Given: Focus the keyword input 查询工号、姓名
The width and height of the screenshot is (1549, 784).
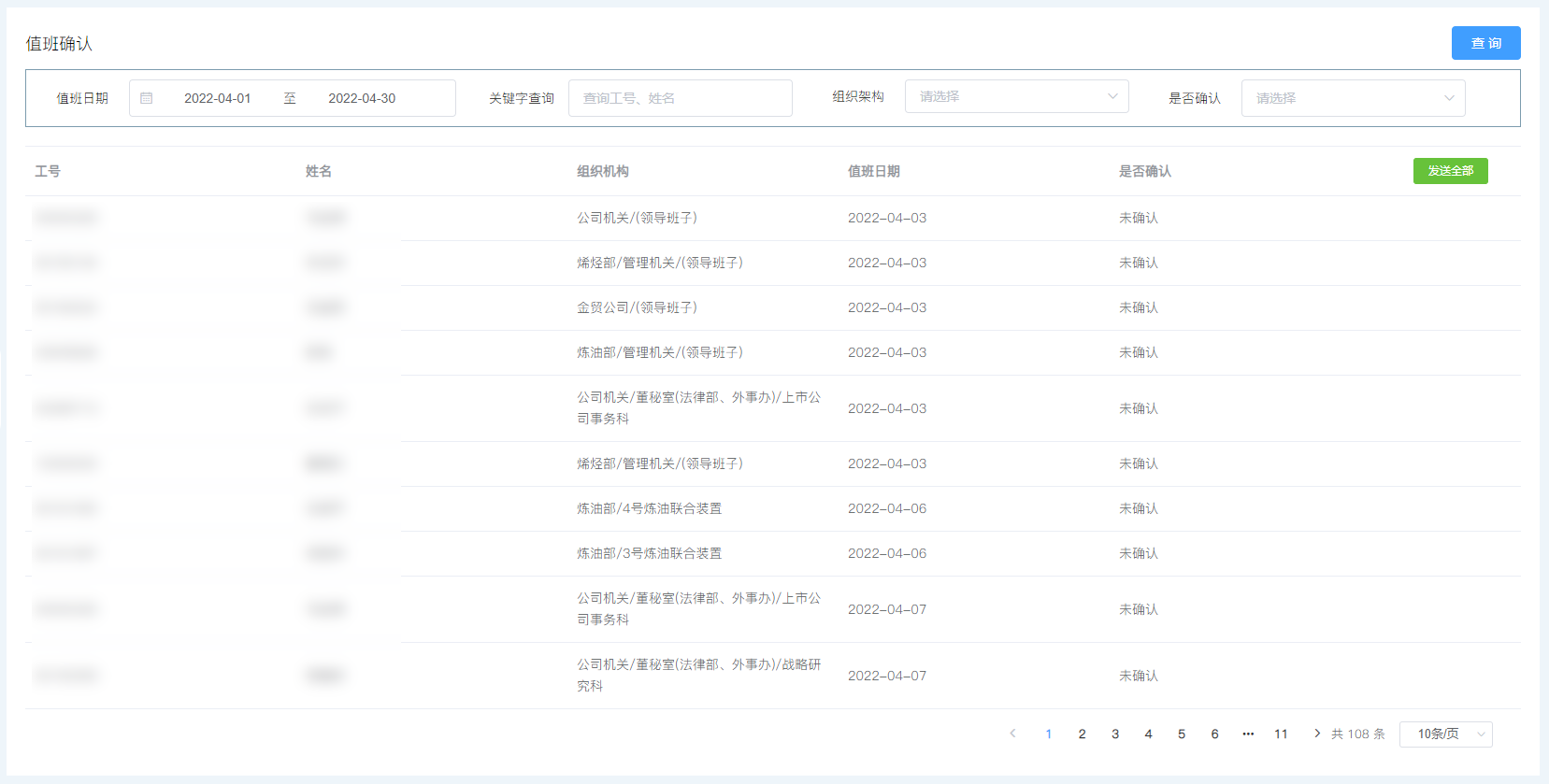Looking at the screenshot, I should click(680, 98).
